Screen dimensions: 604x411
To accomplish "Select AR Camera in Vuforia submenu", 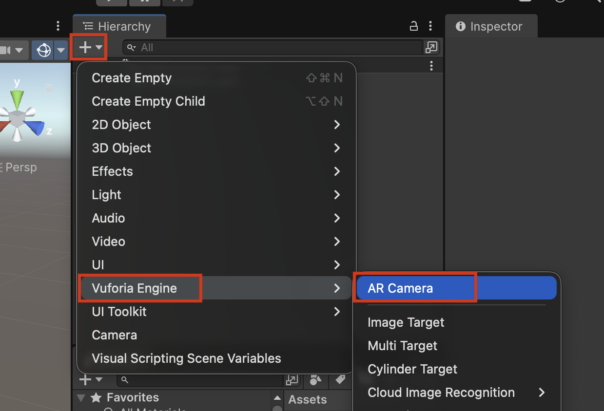I will pyautogui.click(x=414, y=288).
